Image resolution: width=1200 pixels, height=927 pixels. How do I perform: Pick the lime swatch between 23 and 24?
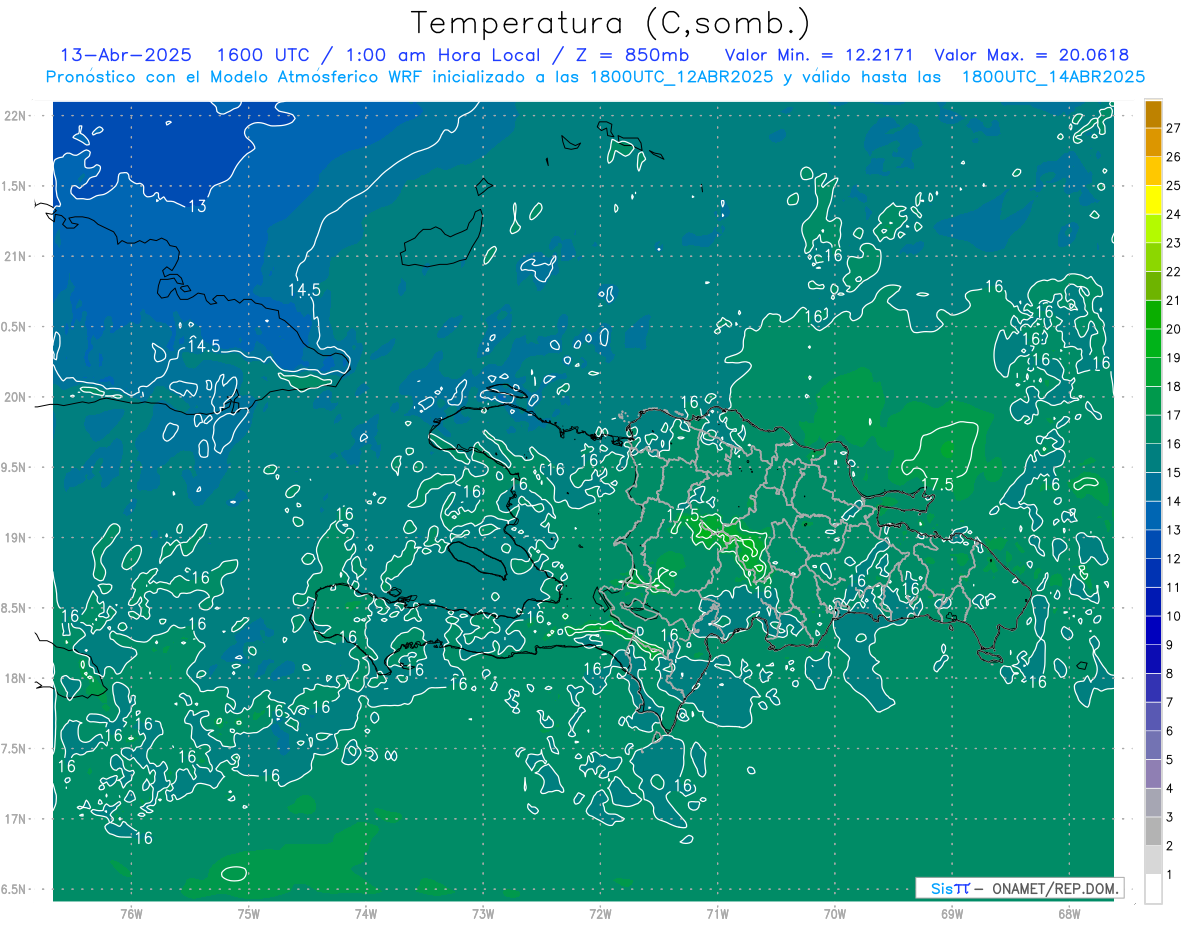[x=1153, y=229]
